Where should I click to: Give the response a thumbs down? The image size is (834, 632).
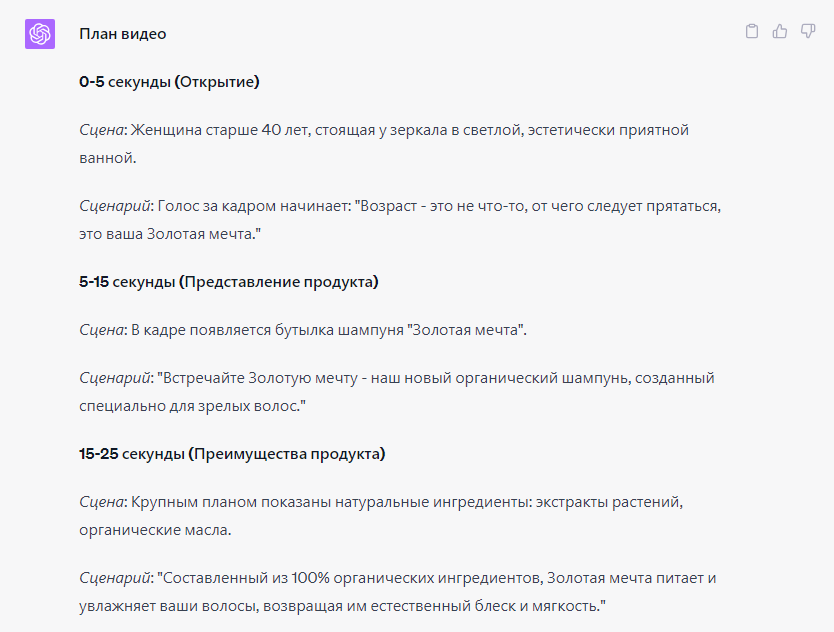808,32
